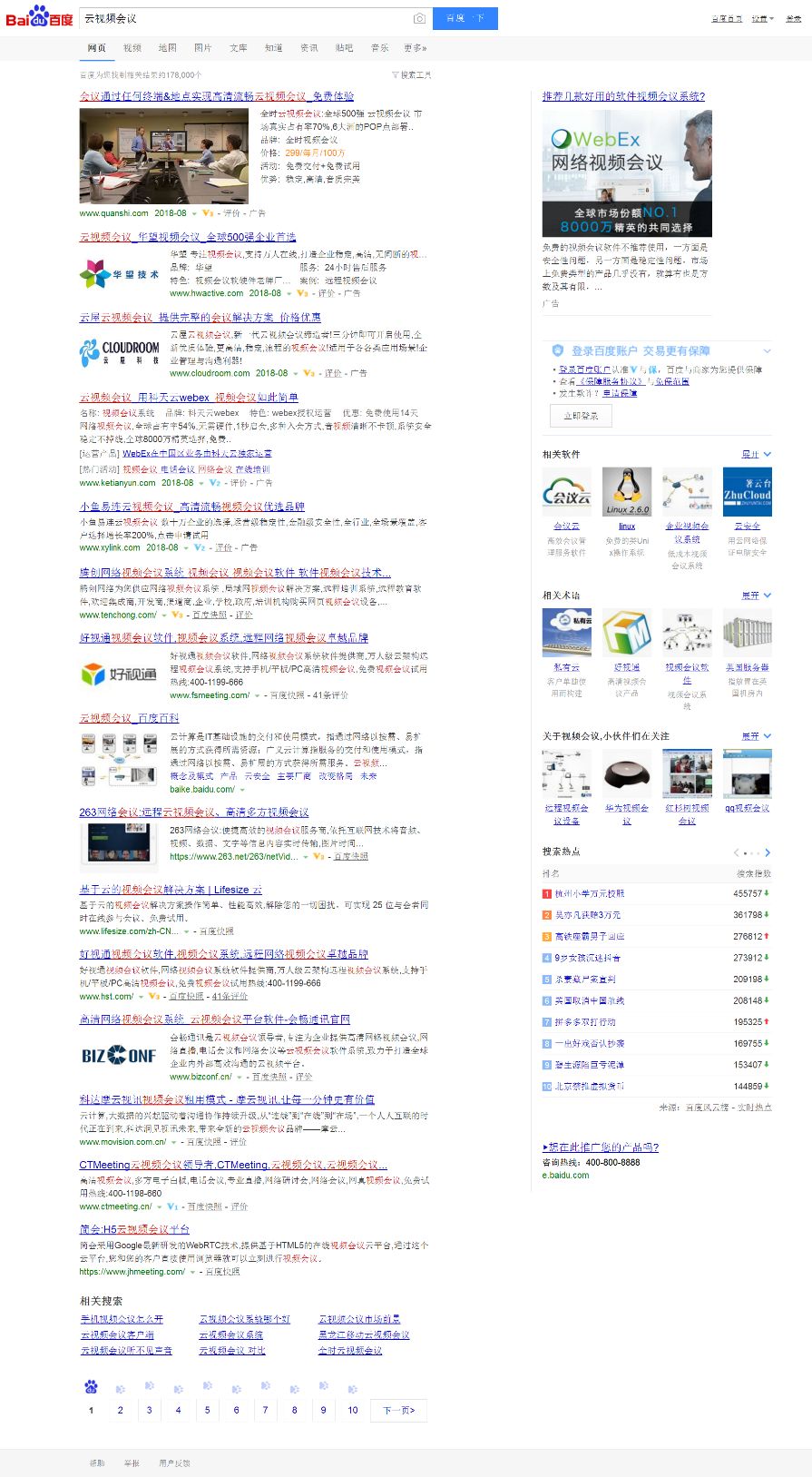The height and width of the screenshot is (1477, 812).
Task: Open 推荐几款好用的软件视频会议系统? link
Action: coord(623,96)
